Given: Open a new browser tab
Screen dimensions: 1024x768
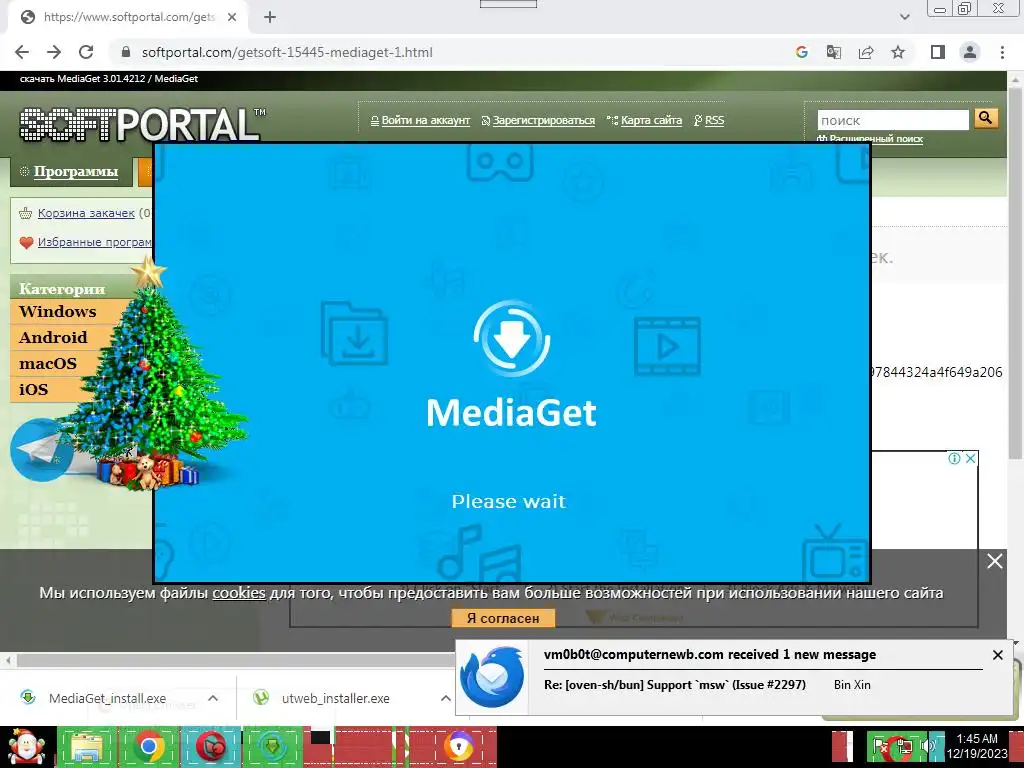Looking at the screenshot, I should point(270,18).
